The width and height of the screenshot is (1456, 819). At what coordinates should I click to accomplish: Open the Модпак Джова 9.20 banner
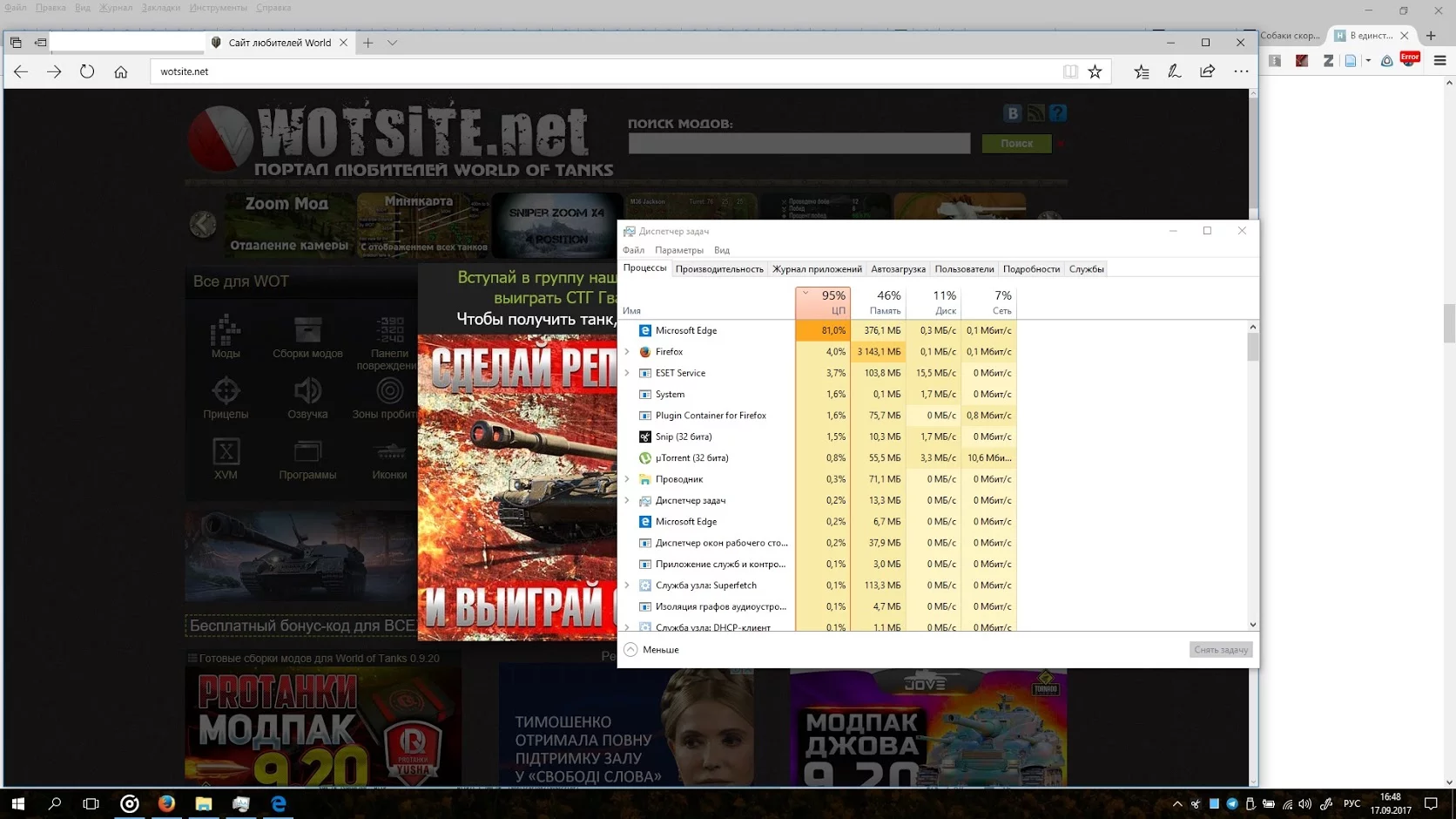[927, 728]
